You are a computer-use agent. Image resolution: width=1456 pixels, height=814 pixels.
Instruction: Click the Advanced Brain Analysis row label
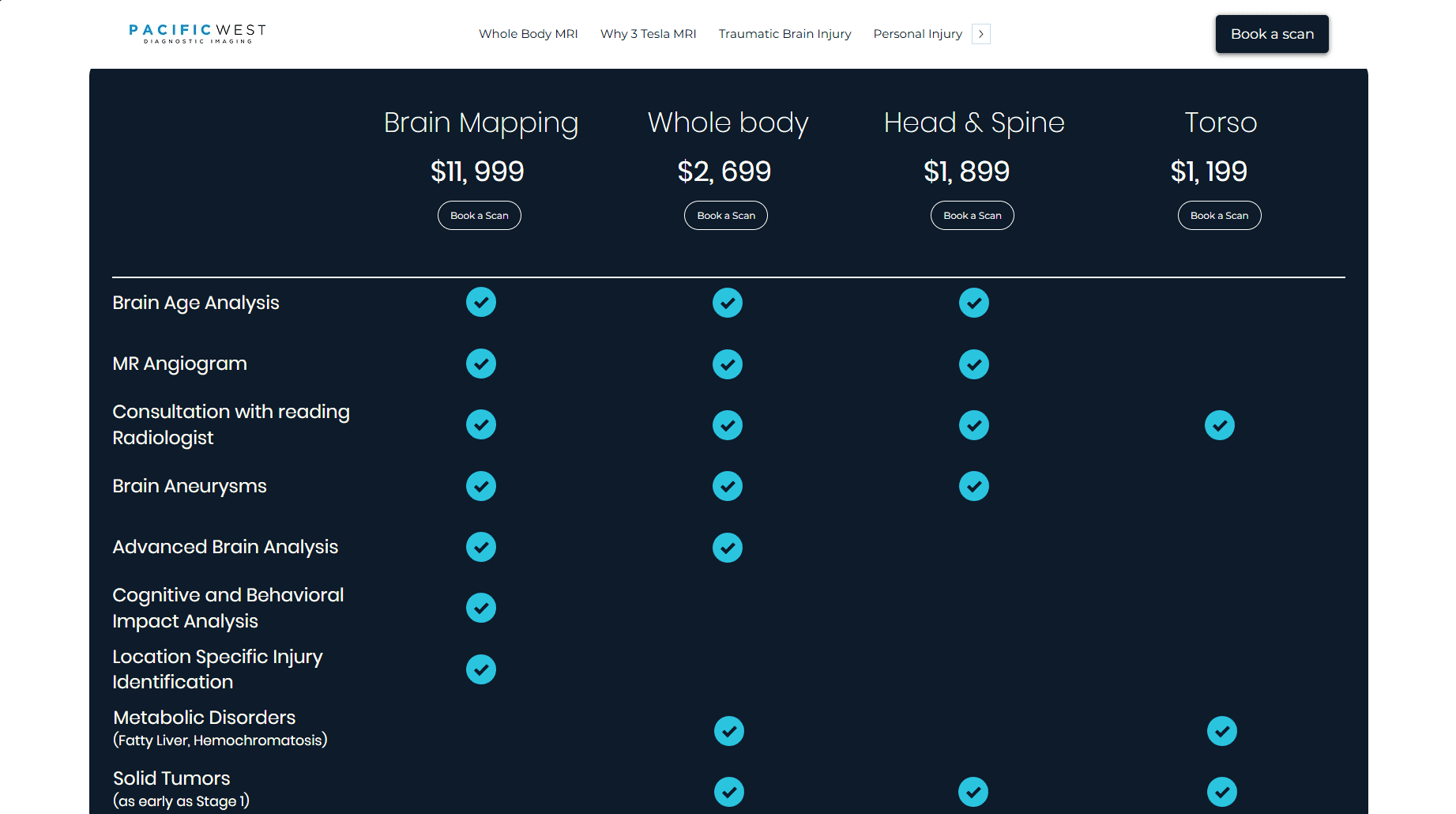click(225, 547)
